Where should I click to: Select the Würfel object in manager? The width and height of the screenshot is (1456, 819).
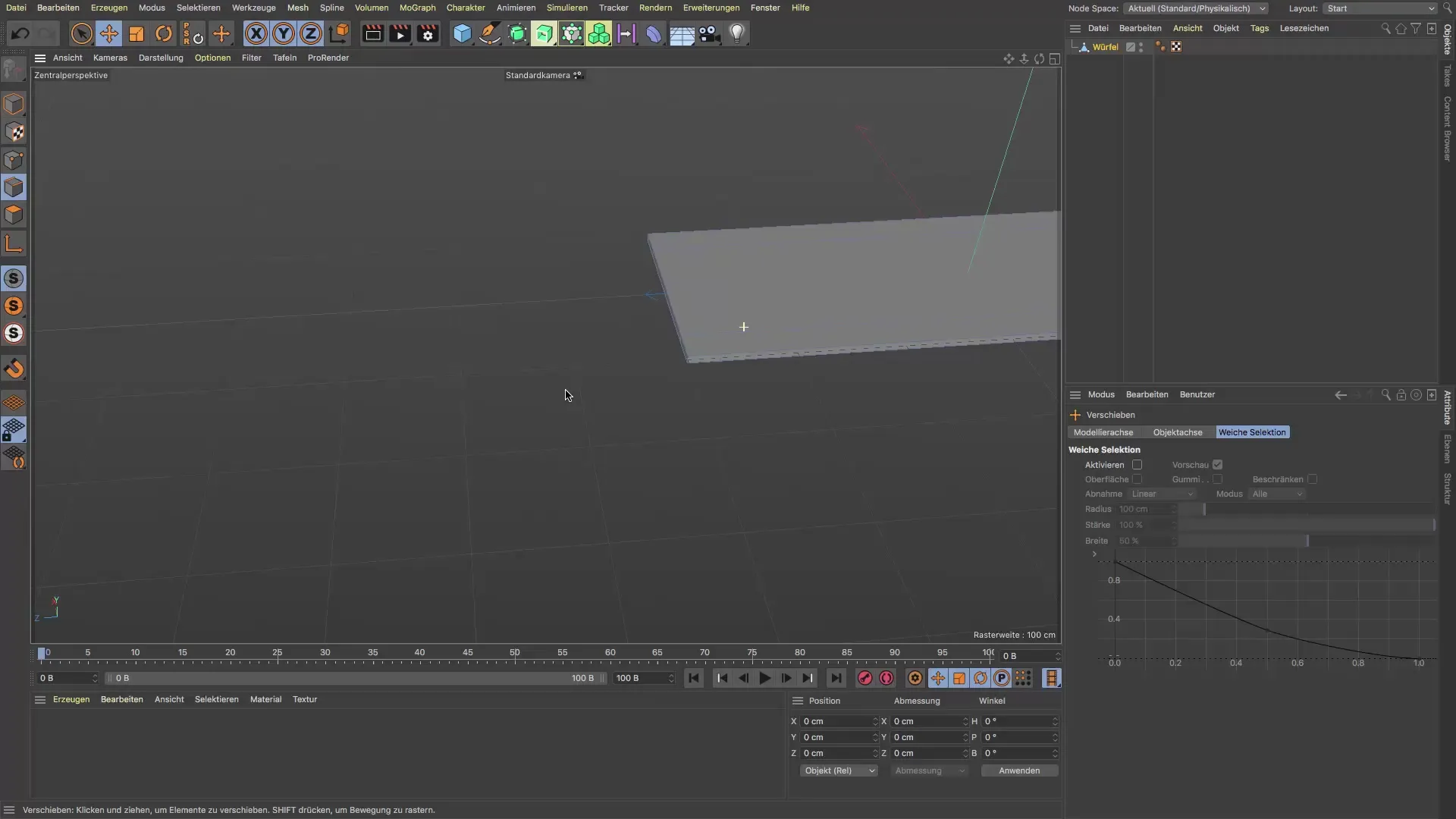(1105, 47)
